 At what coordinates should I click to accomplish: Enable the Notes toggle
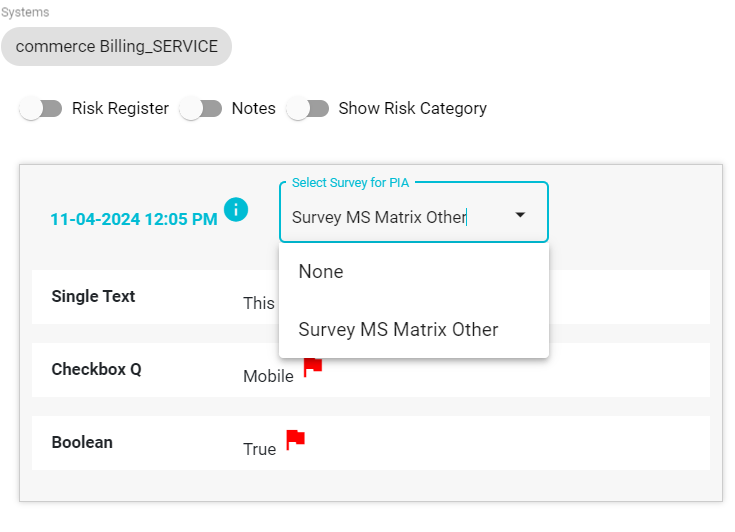pos(201,108)
